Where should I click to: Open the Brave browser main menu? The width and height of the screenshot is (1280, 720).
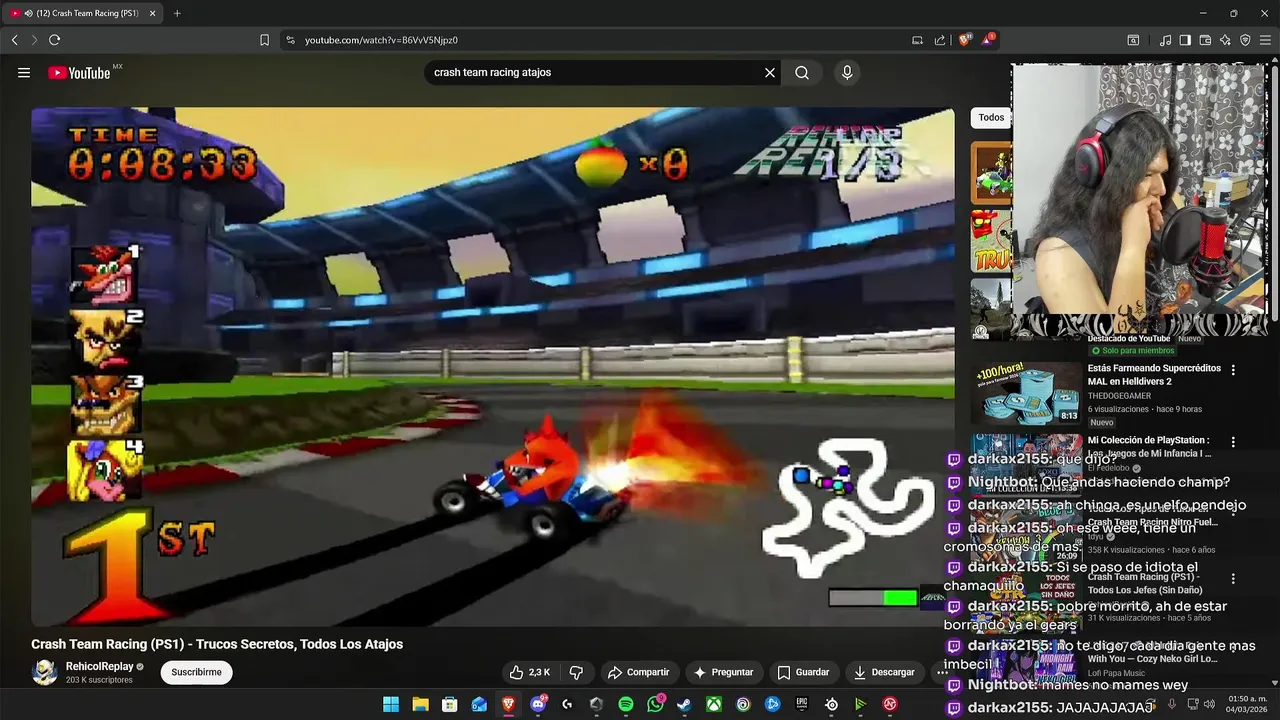1265,40
